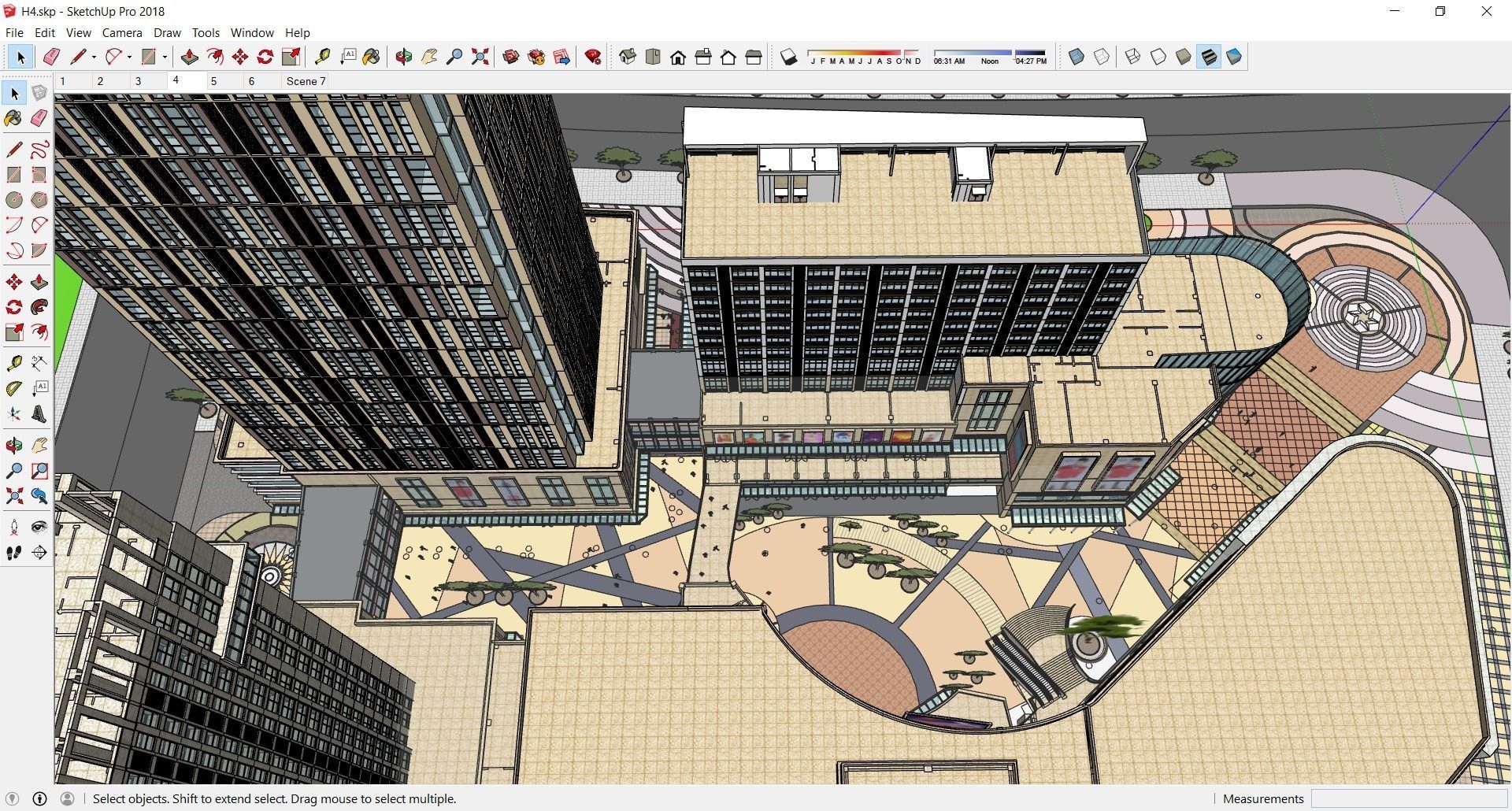Screen dimensions: 1512x811
Task: Open the View menu
Action: click(x=79, y=32)
